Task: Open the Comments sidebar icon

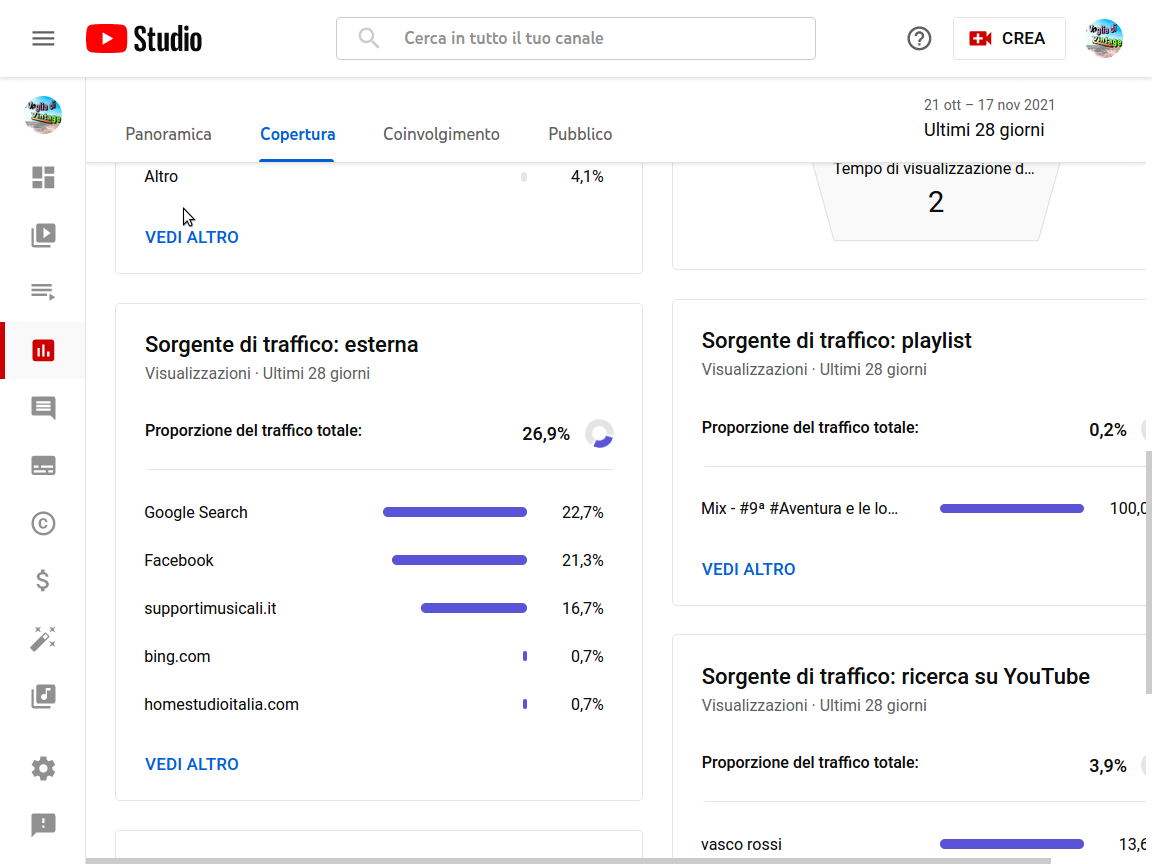Action: click(x=43, y=408)
